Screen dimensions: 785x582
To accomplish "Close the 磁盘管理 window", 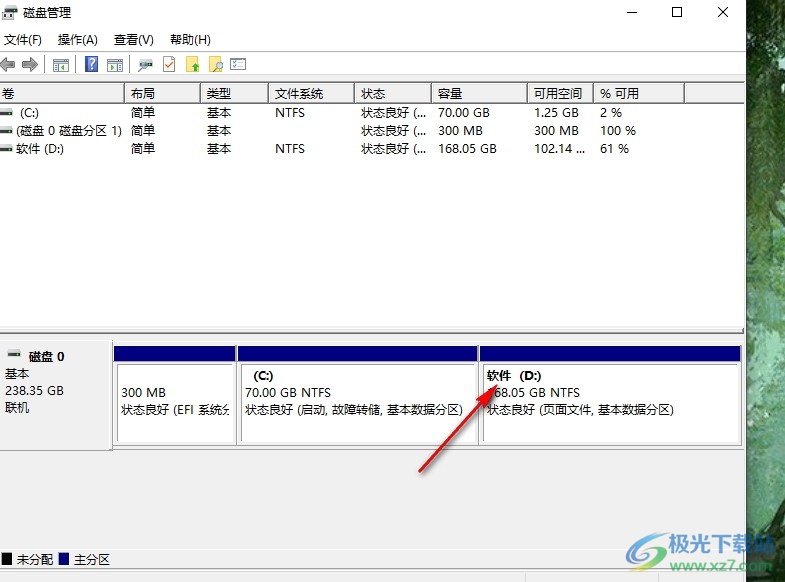I will (722, 12).
